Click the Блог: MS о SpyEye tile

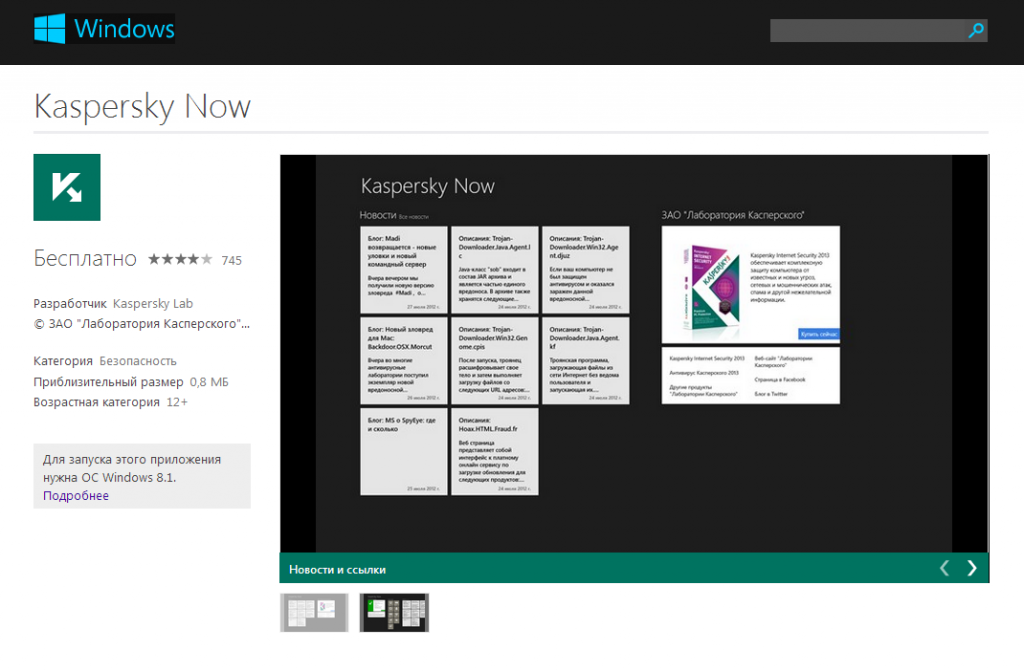404,451
